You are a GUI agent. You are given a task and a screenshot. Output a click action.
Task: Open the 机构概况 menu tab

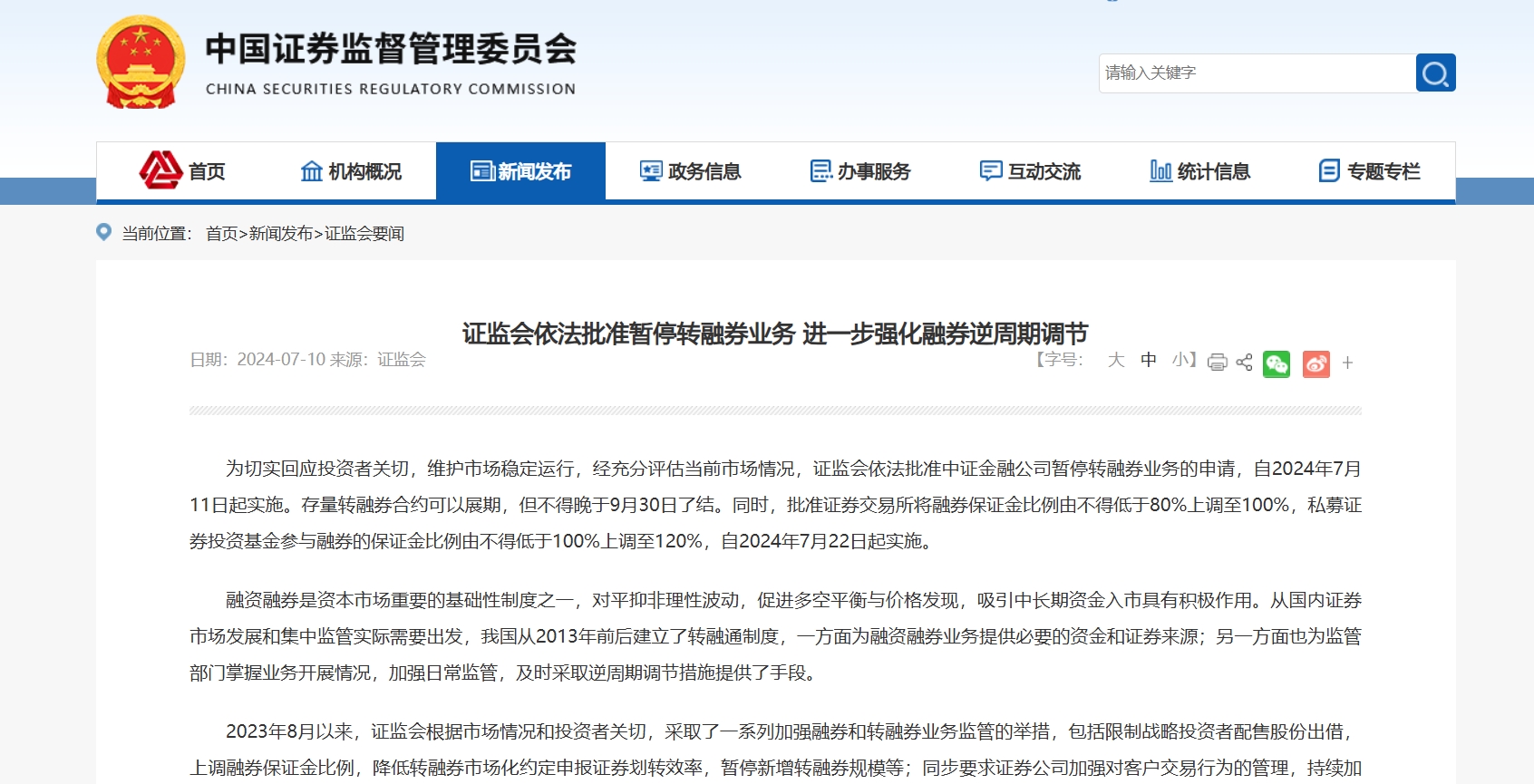click(351, 171)
